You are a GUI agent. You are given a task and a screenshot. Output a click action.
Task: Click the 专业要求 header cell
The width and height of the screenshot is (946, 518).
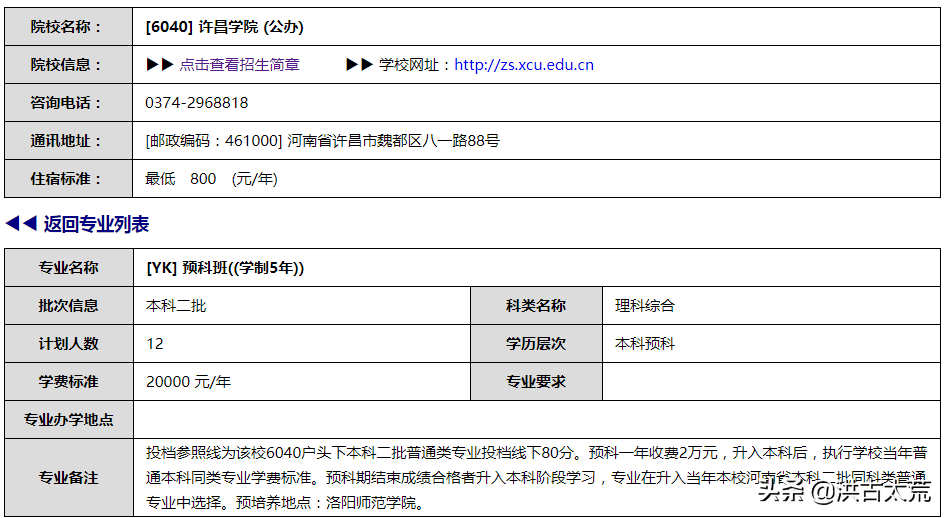536,382
